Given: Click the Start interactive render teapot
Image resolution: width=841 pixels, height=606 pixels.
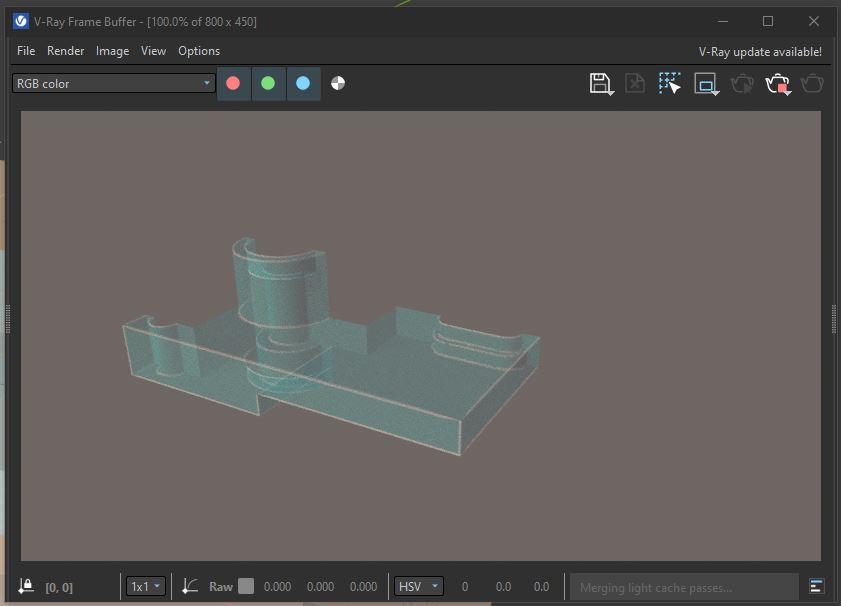Looking at the screenshot, I should pyautogui.click(x=742, y=84).
